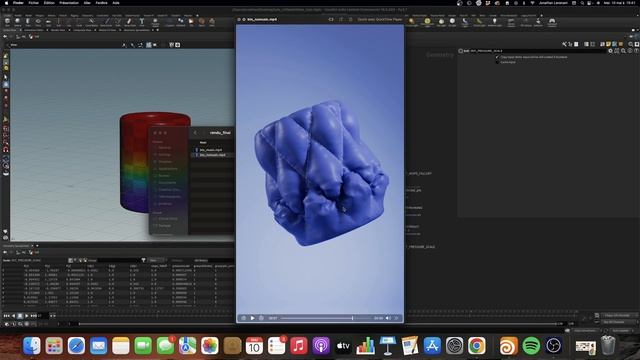This screenshot has height=360, width=640.
Task: Open Trash from the Dock
Action: [608, 346]
